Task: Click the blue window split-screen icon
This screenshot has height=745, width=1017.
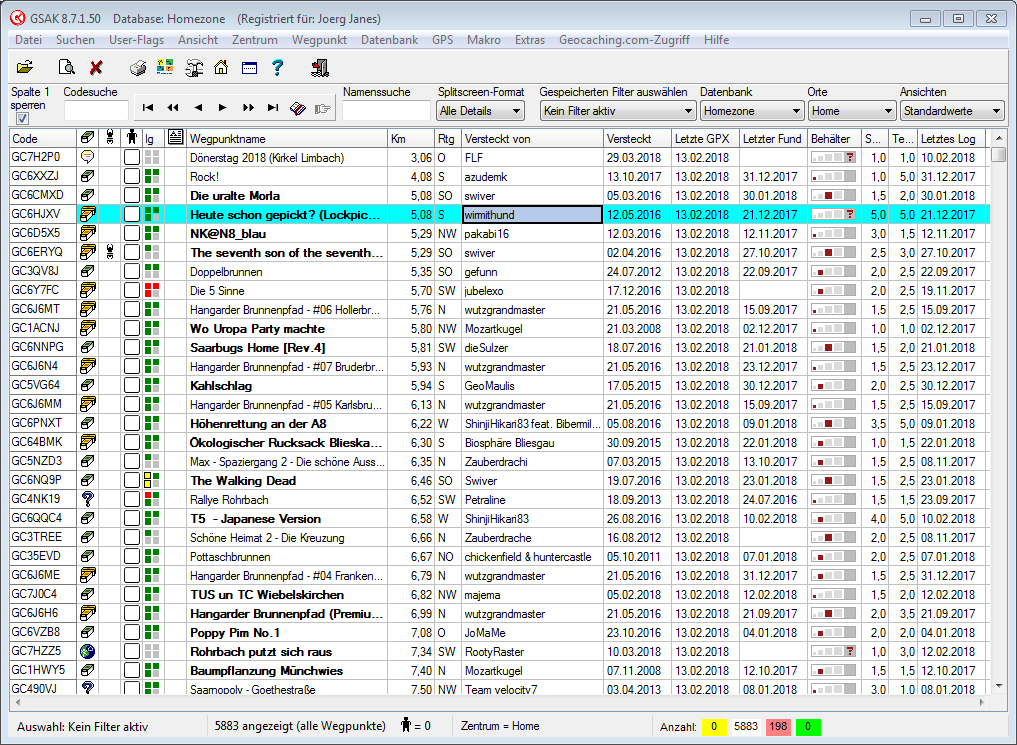Action: [249, 67]
